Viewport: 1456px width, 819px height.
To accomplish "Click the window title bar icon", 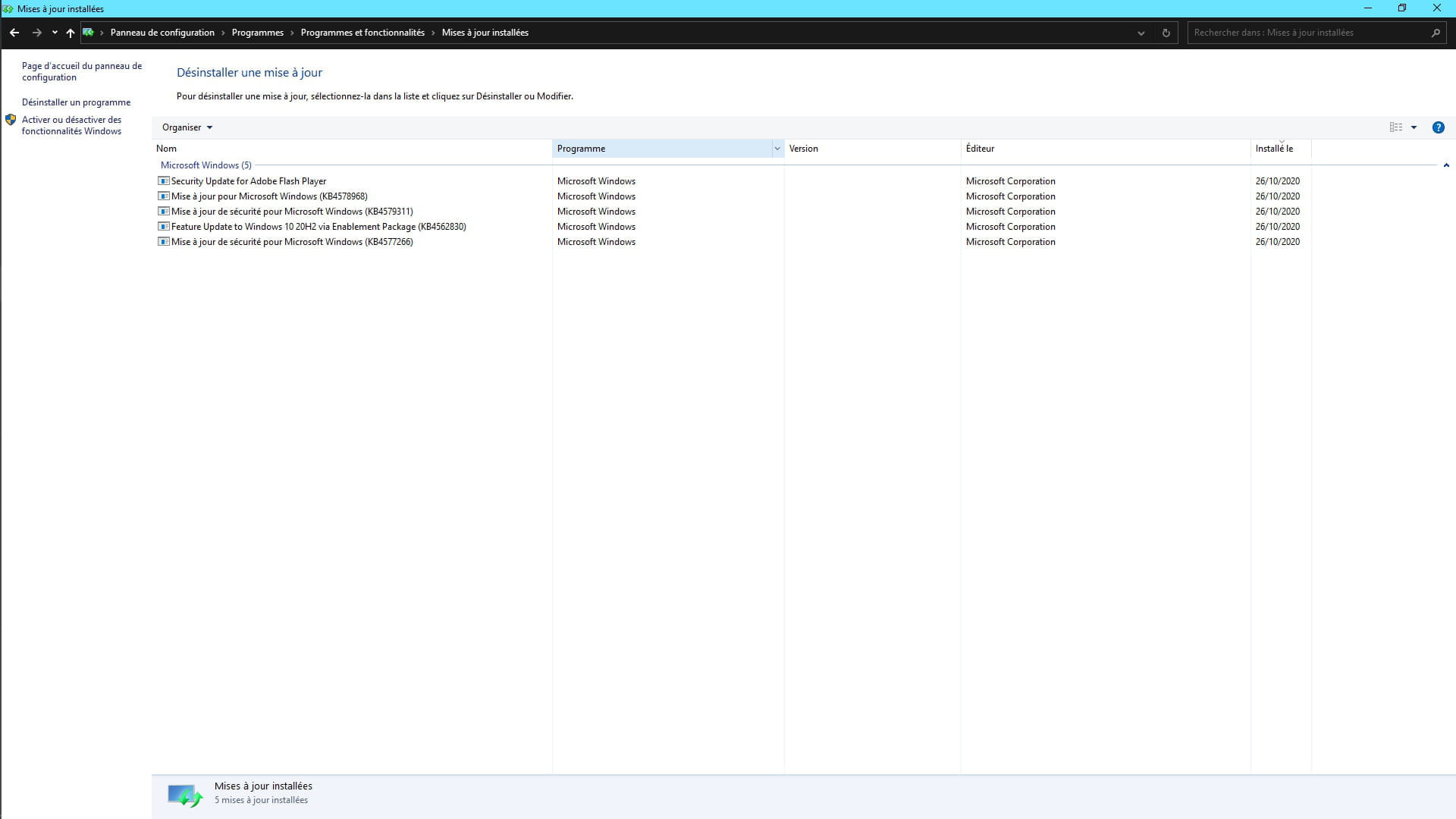I will pyautogui.click(x=8, y=8).
